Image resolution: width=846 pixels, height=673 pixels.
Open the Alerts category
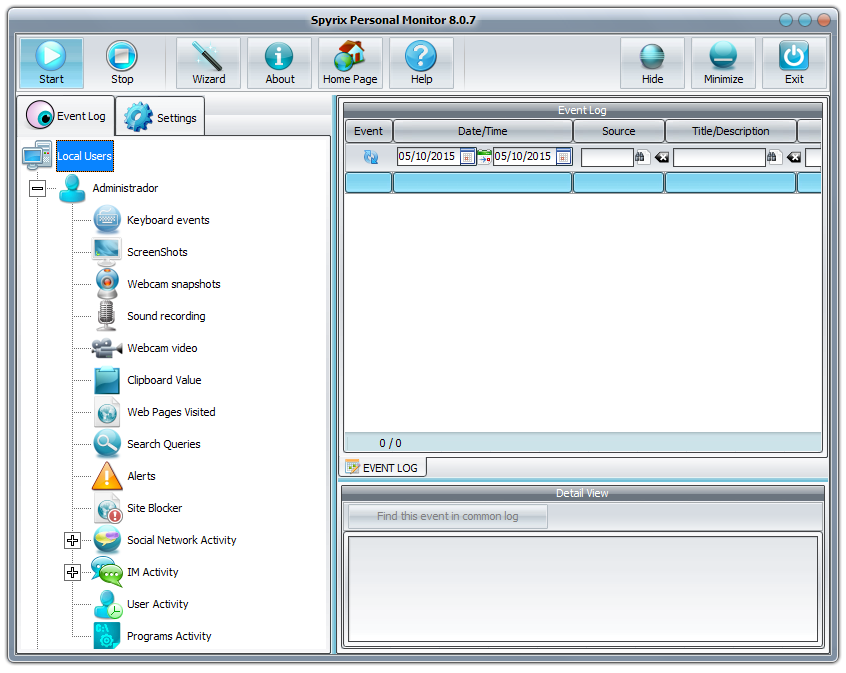[x=141, y=476]
